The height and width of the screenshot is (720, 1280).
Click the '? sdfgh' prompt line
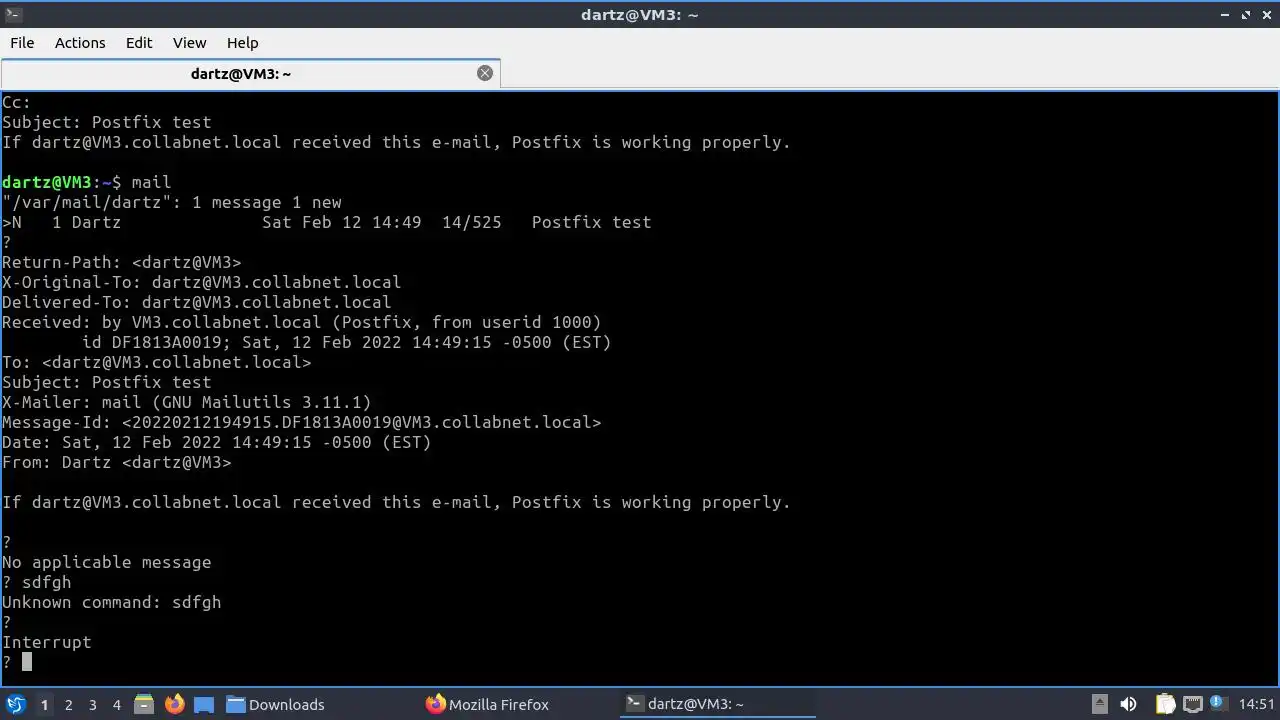click(x=36, y=582)
